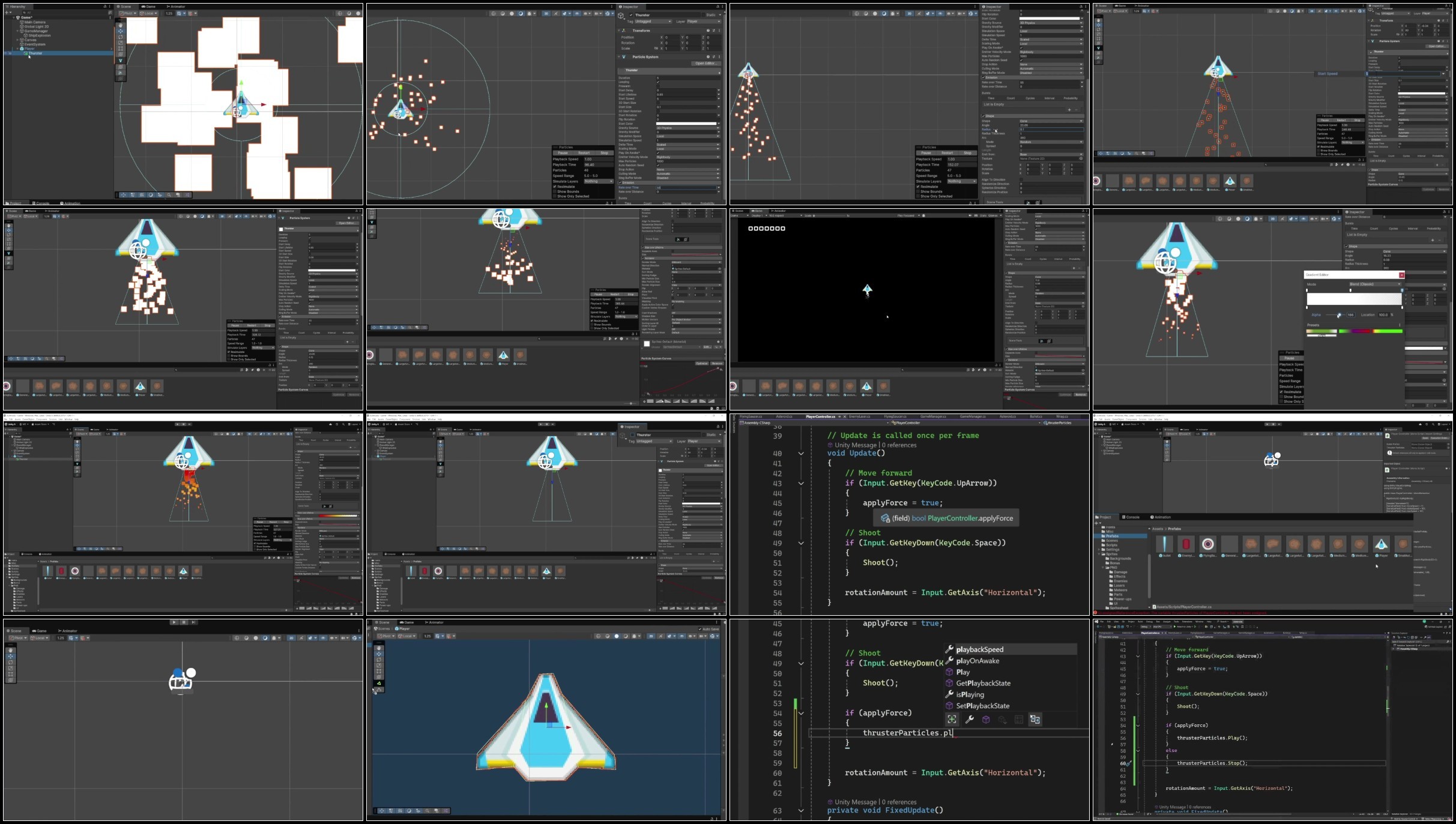Pick the Move tool in the blue-background ship frame
1456x824 pixels.
click(x=379, y=654)
